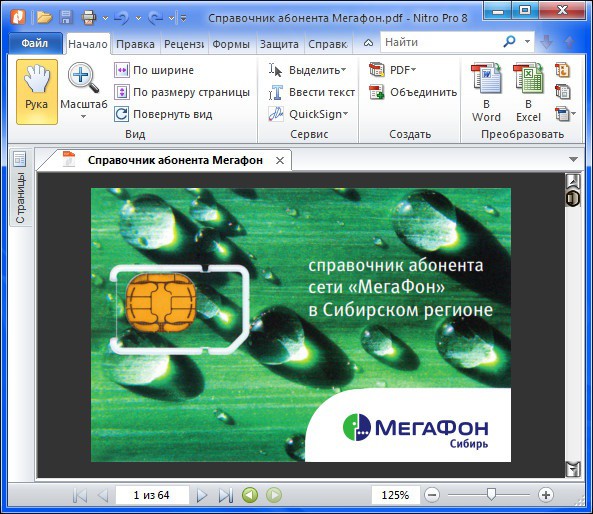593x514 pixels.
Task: Open search options dropdown arrow
Action: click(527, 41)
